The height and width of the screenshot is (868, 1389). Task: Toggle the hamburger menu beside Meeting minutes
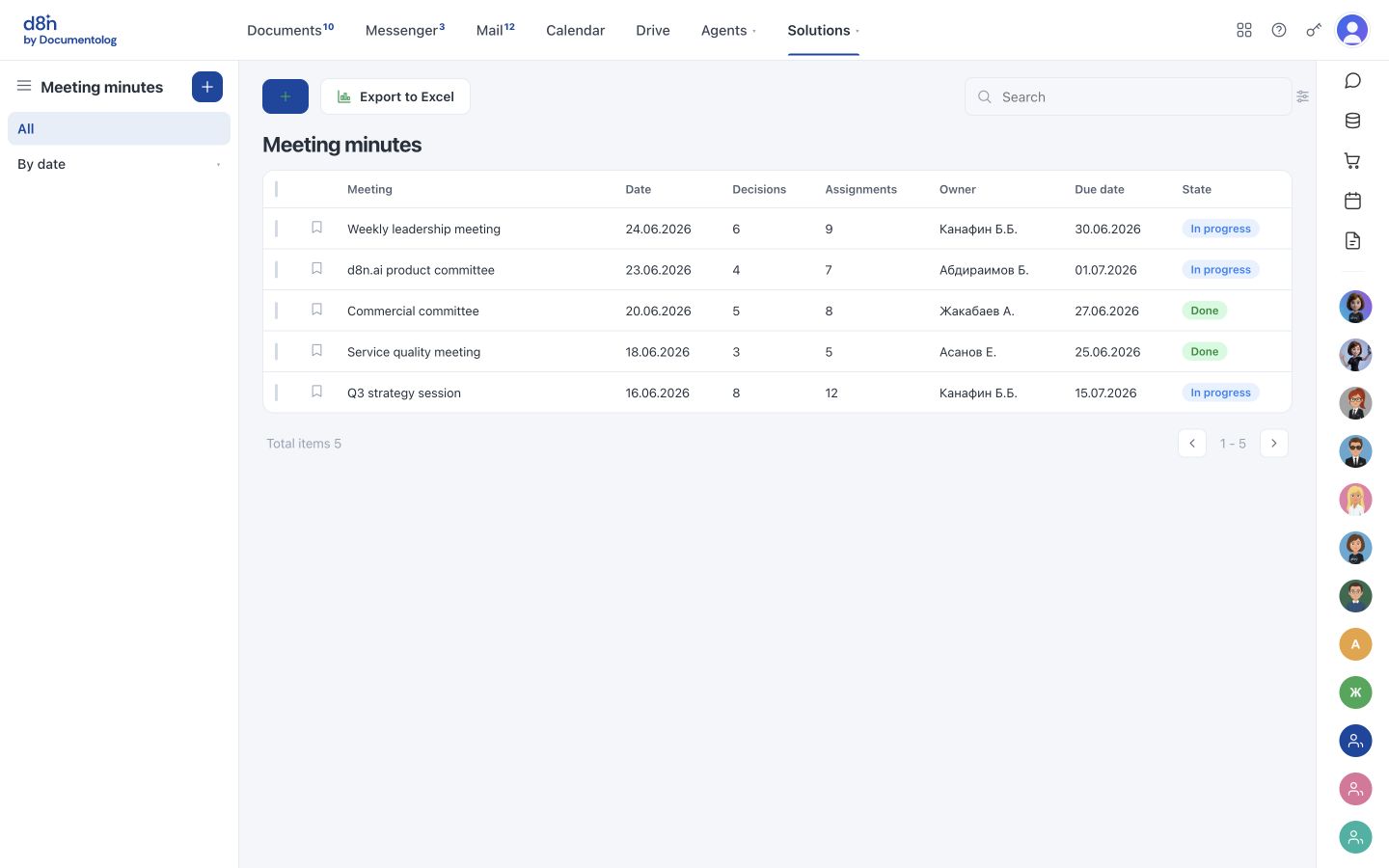coord(24,86)
